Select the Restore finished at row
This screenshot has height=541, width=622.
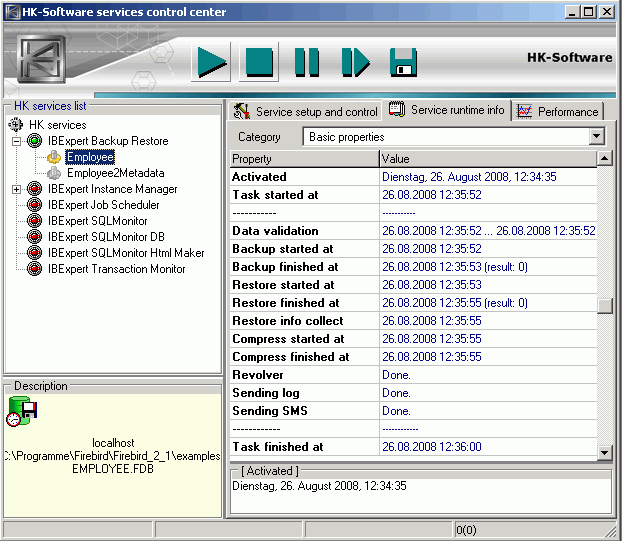[x=413, y=303]
